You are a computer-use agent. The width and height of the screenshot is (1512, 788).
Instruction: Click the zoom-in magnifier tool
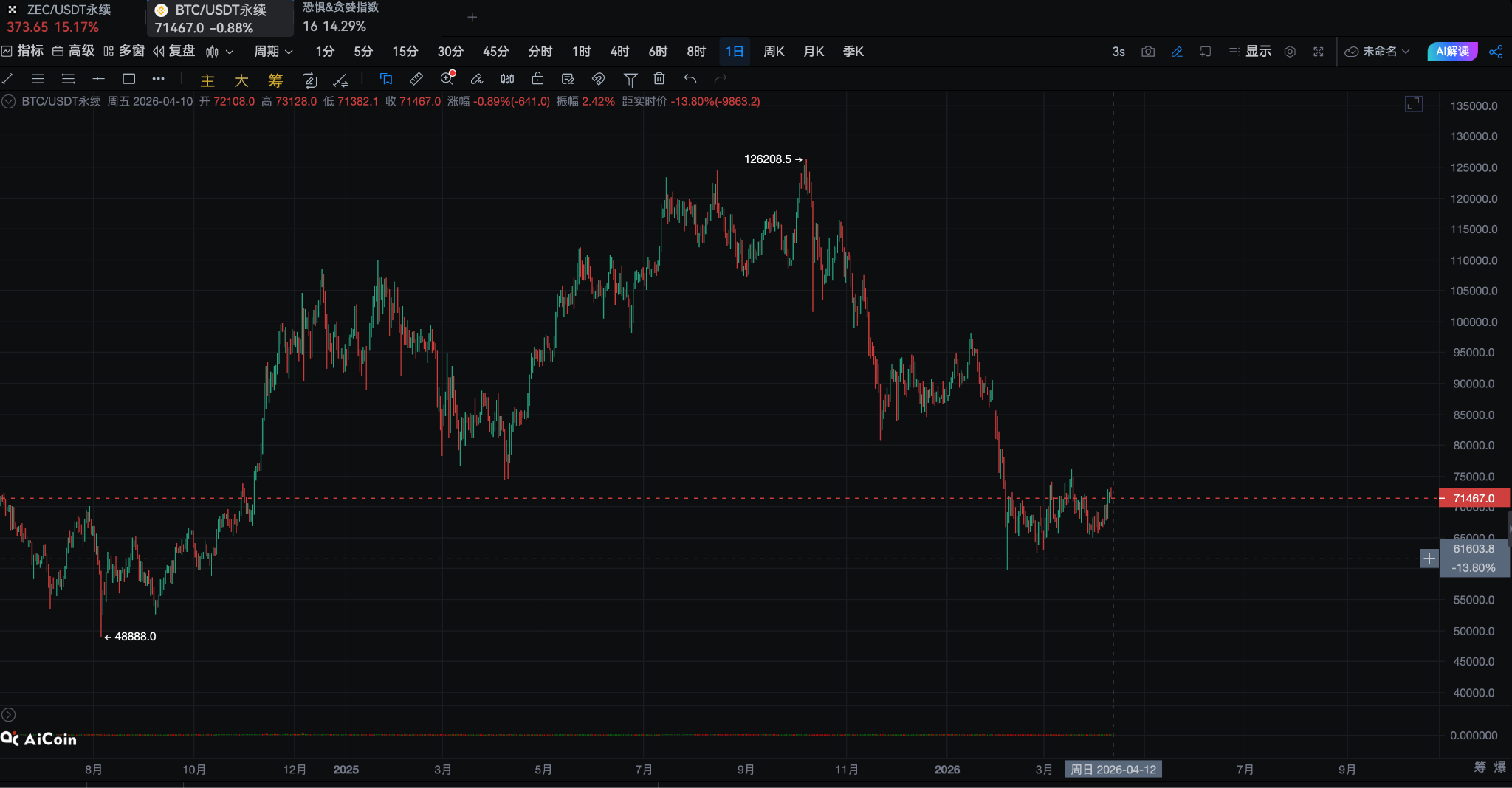coord(447,79)
